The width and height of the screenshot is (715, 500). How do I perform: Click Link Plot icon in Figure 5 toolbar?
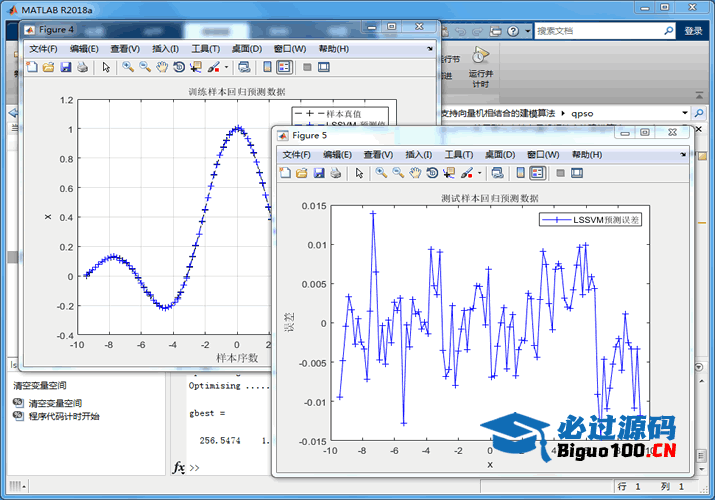[x=497, y=173]
